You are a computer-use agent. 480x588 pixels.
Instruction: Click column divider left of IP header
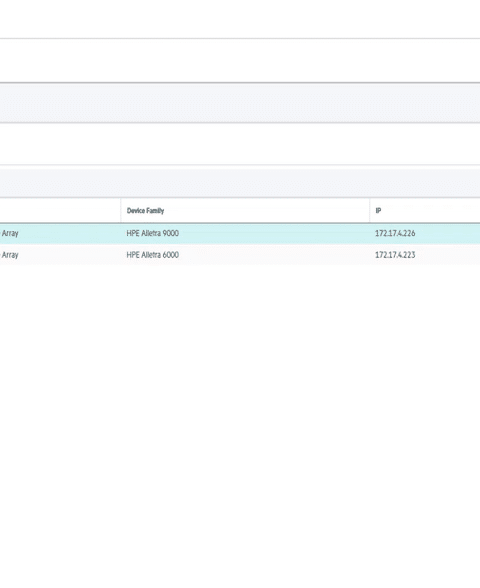pyautogui.click(x=370, y=210)
